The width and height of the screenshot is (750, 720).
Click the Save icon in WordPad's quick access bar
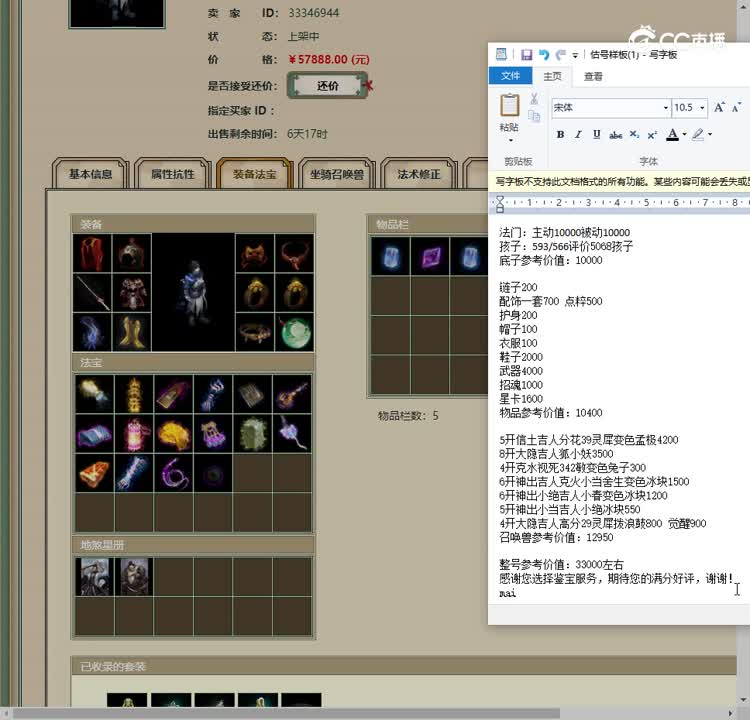point(527,55)
